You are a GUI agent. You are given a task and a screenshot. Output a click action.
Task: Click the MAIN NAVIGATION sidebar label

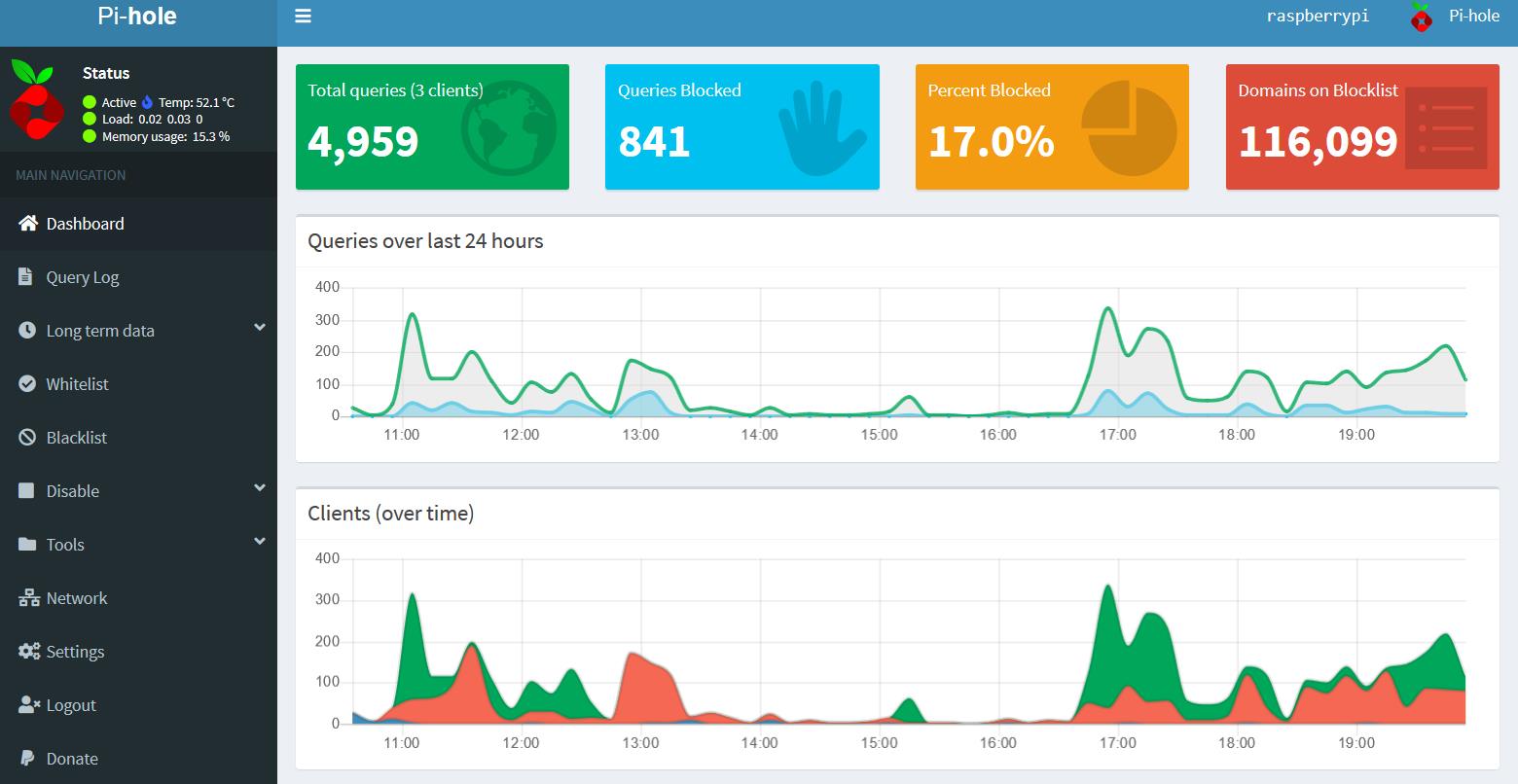70,175
